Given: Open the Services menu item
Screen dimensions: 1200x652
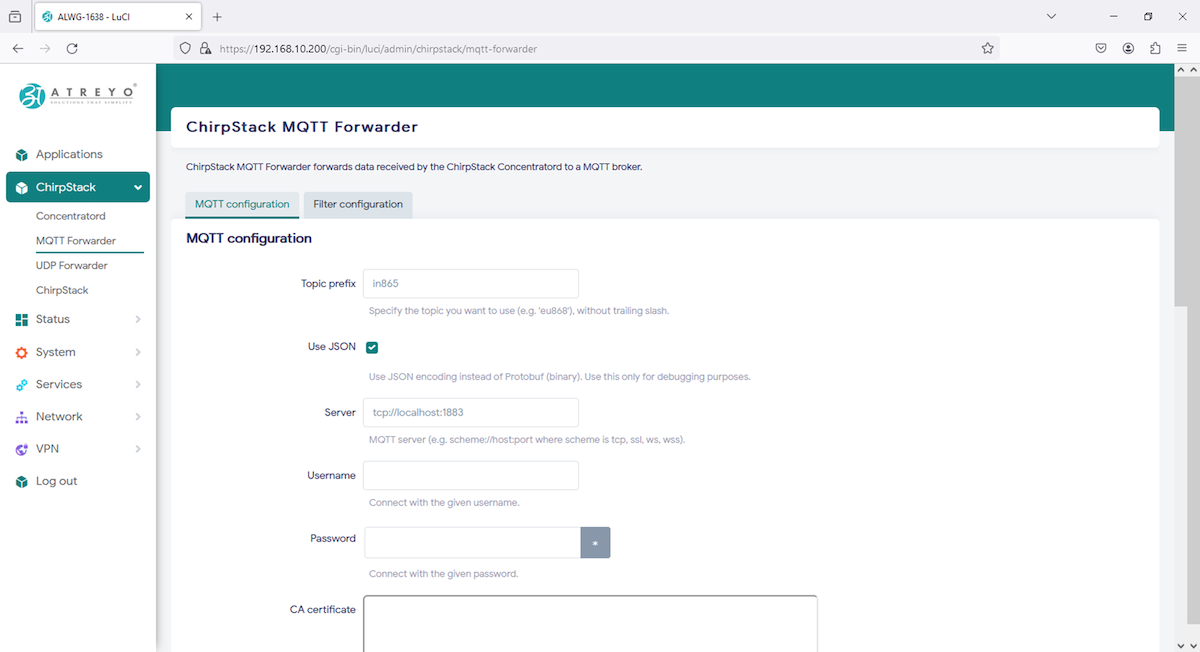Looking at the screenshot, I should click(59, 385).
